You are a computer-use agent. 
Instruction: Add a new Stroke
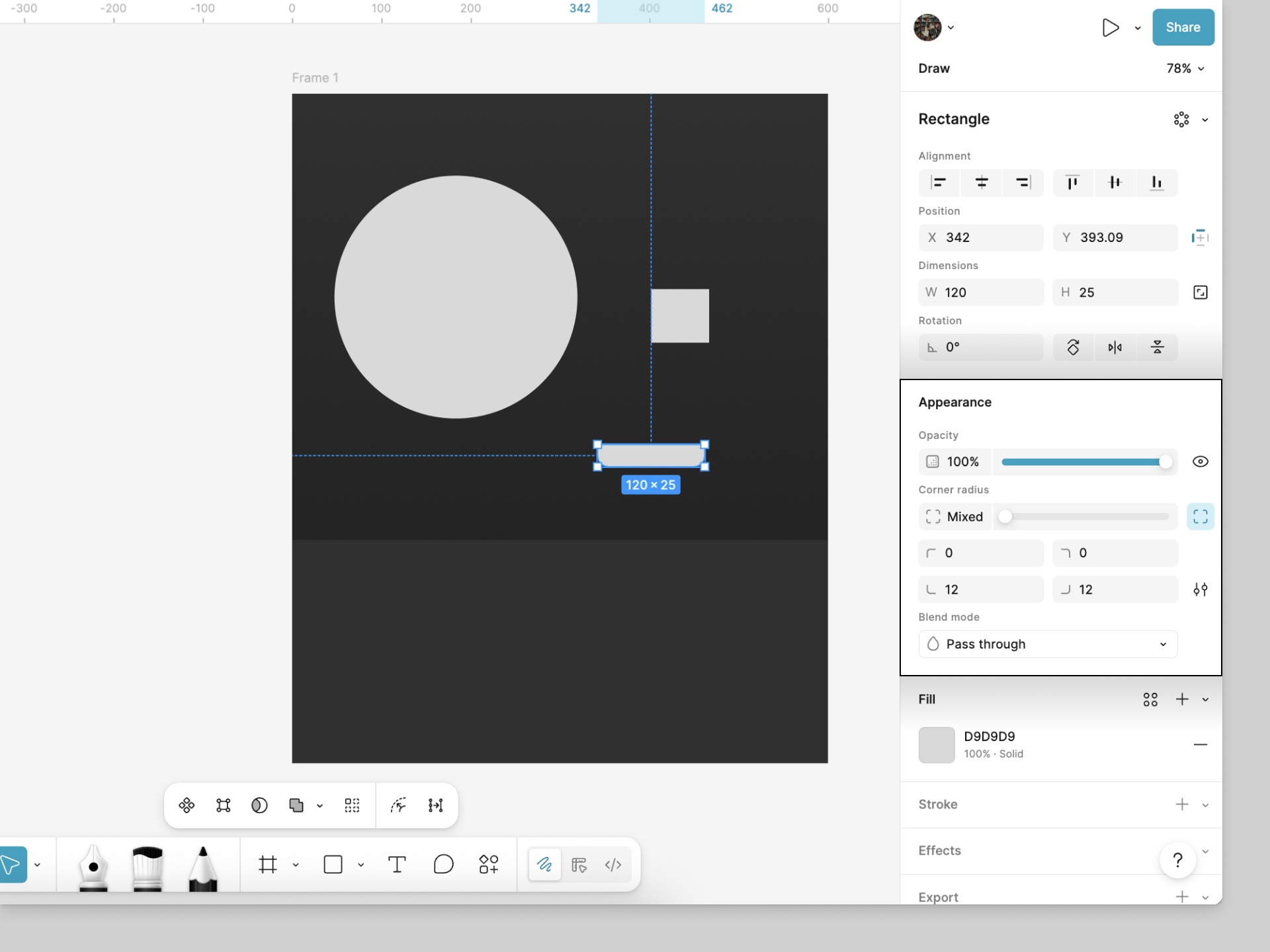pyautogui.click(x=1182, y=805)
